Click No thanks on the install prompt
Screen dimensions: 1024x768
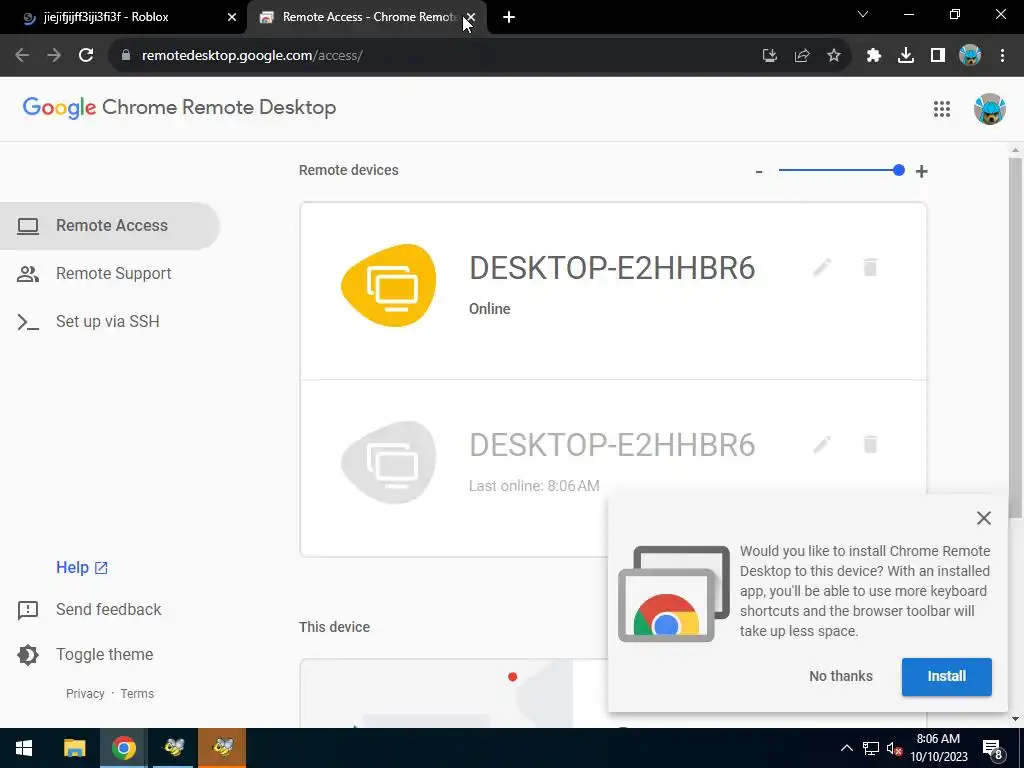[840, 677]
